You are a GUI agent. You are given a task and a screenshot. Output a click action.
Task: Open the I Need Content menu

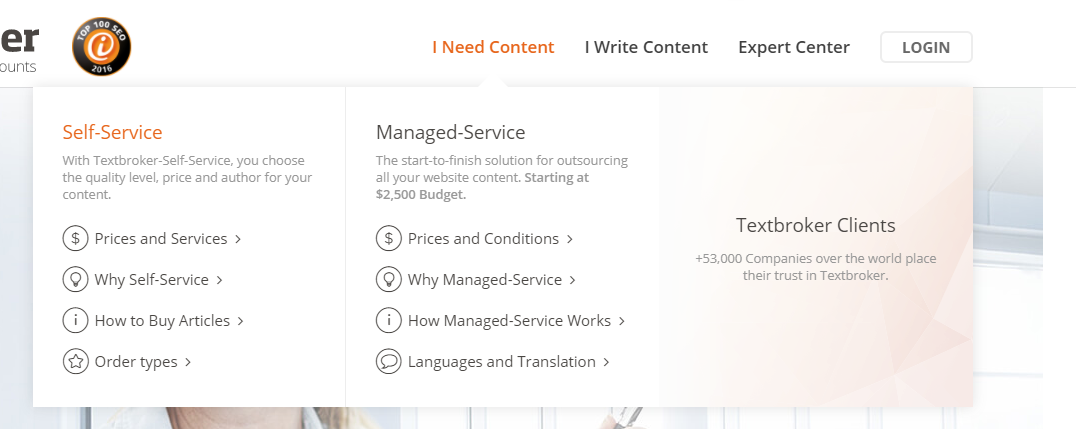pos(493,47)
